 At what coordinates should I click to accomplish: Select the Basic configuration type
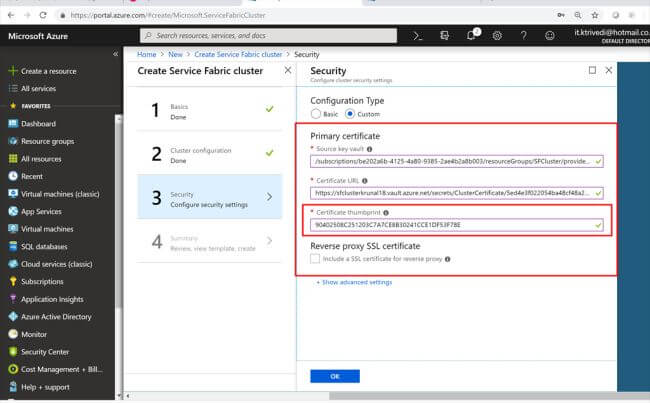(315, 114)
